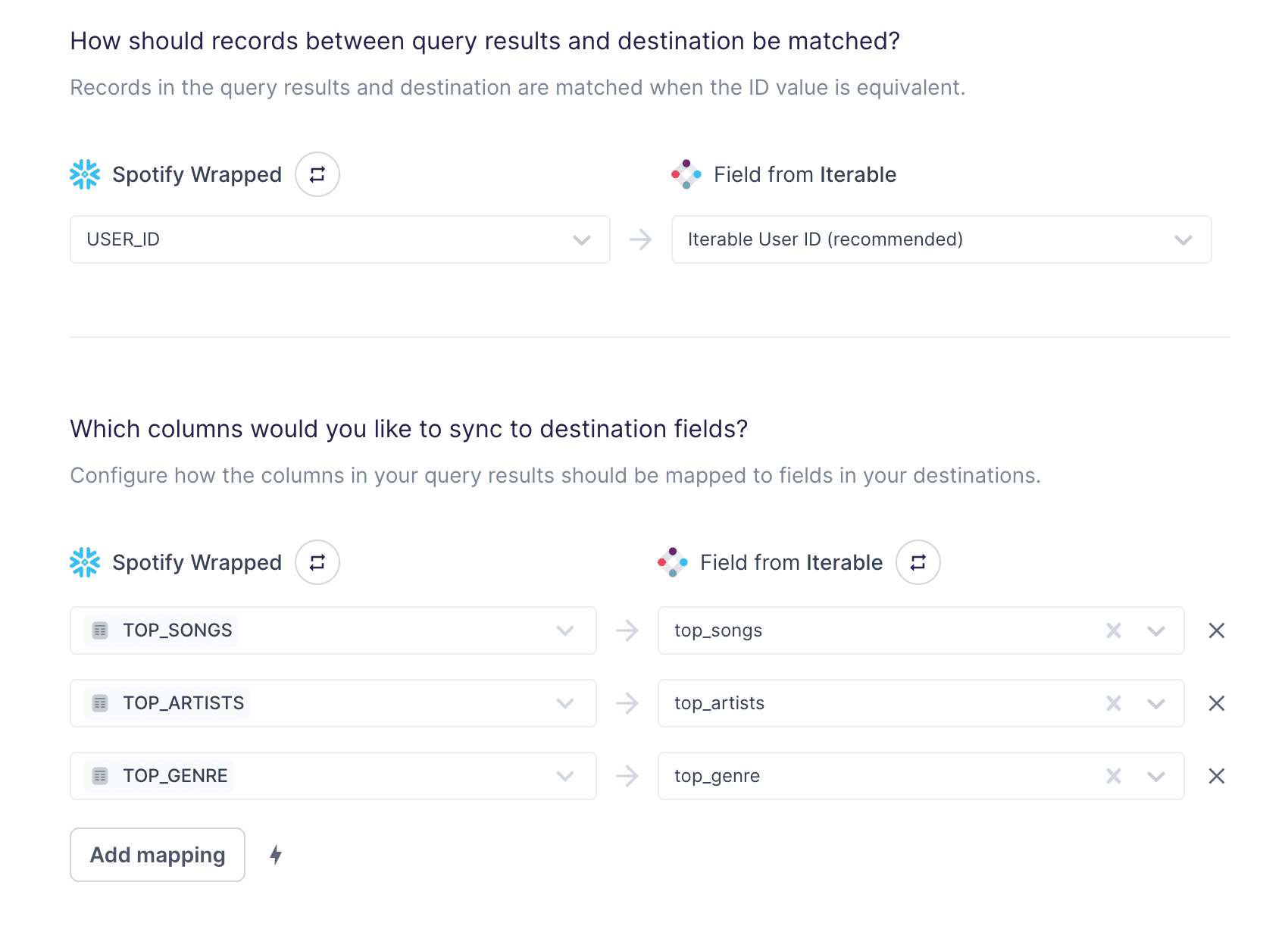Expand the TOP_ARTISTS source column dropdown
The width and height of the screenshot is (1288, 926).
565,703
